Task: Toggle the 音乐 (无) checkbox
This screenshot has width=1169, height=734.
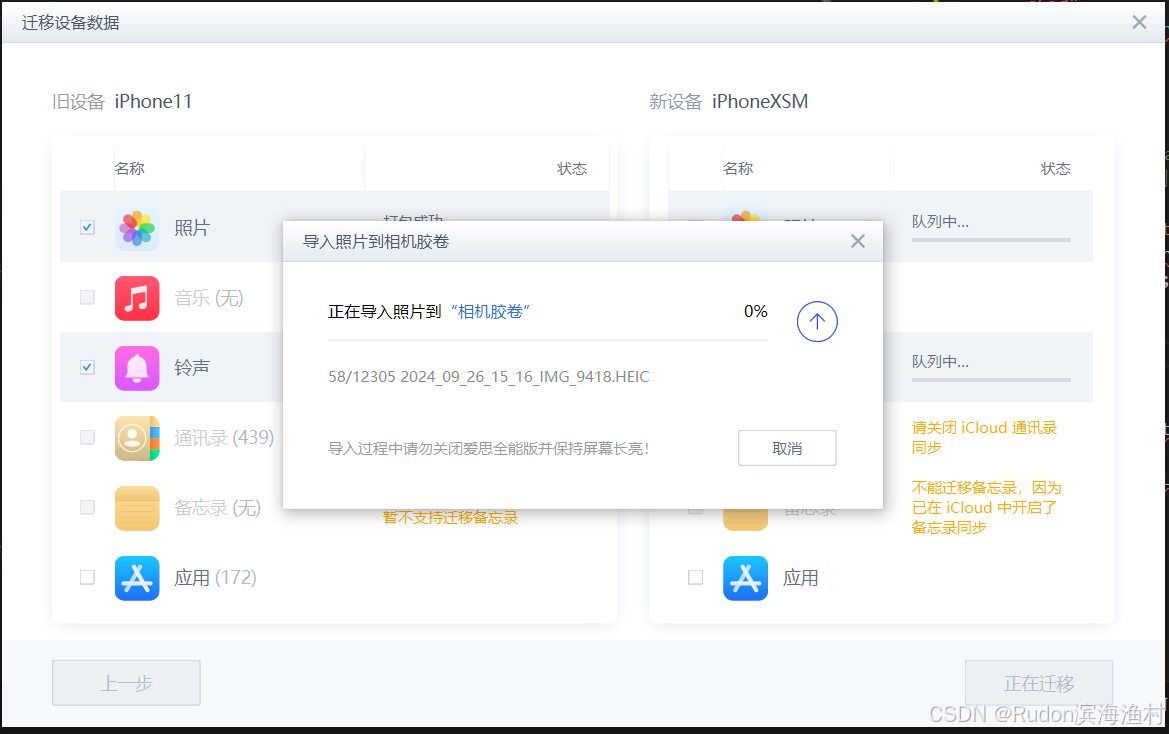Action: (x=87, y=297)
